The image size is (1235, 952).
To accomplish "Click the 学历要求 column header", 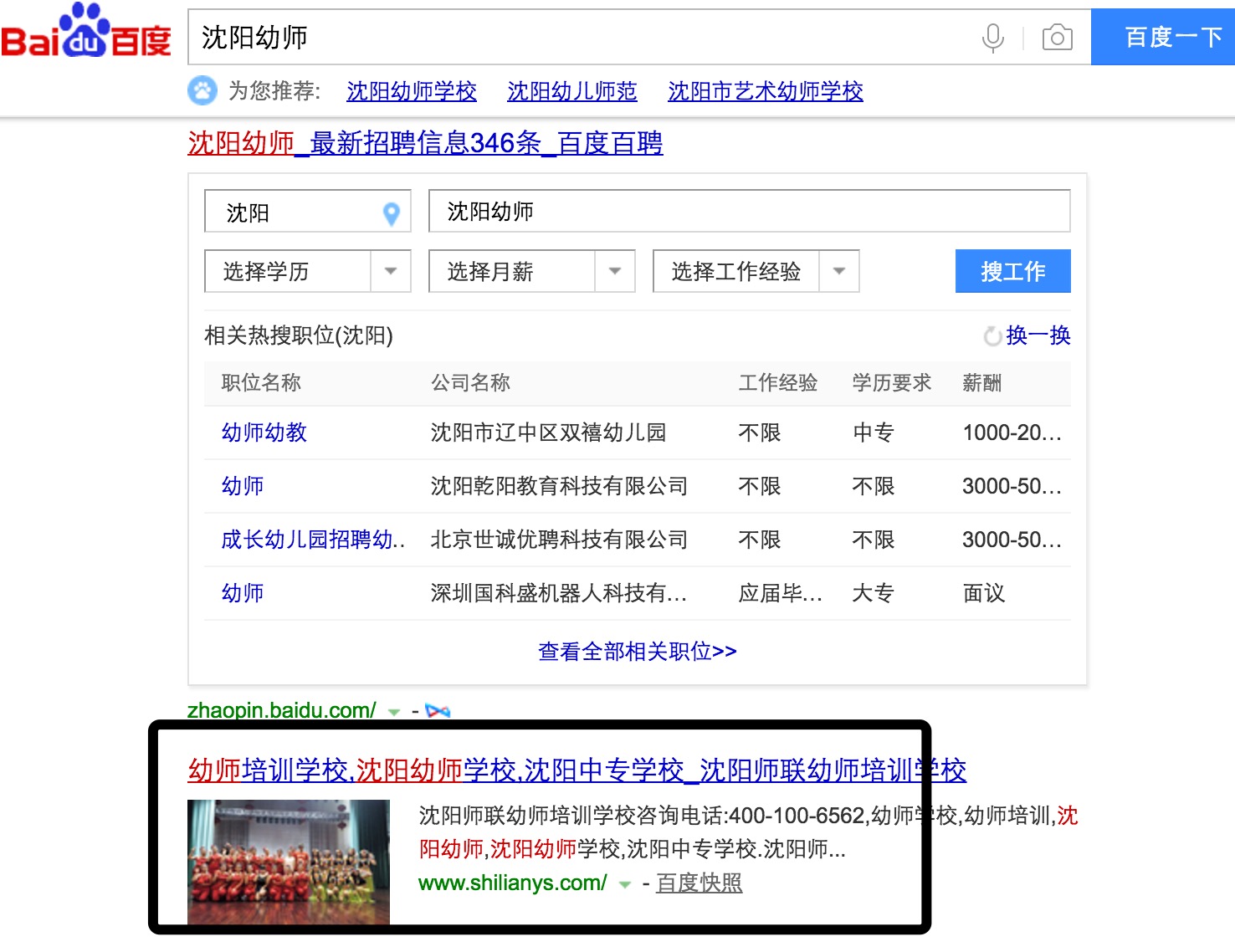I will pos(892,383).
